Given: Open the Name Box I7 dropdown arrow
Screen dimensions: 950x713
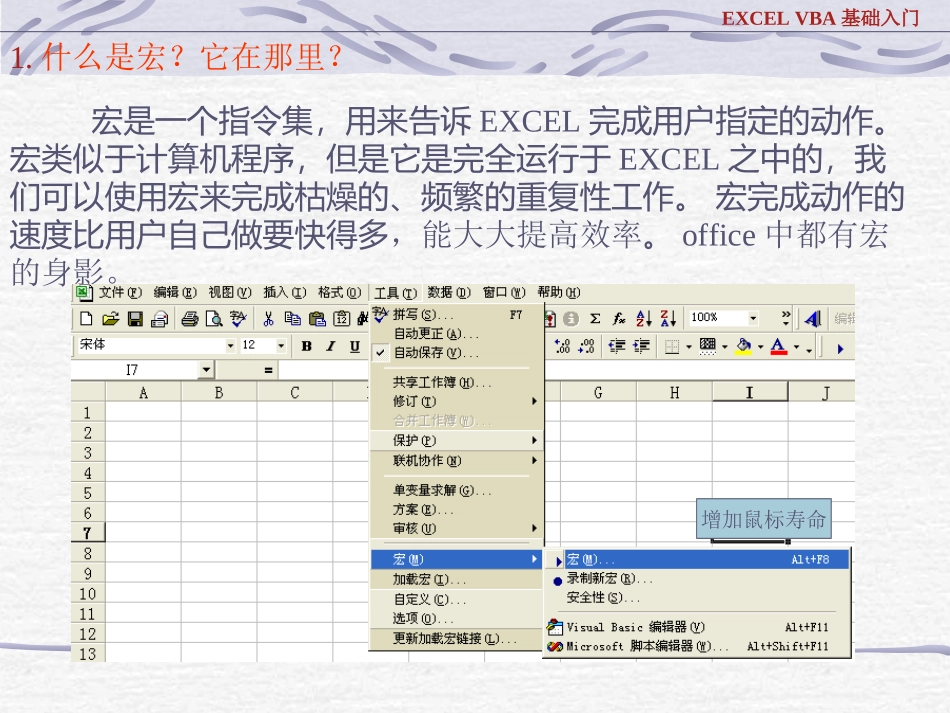Looking at the screenshot, I should [207, 370].
